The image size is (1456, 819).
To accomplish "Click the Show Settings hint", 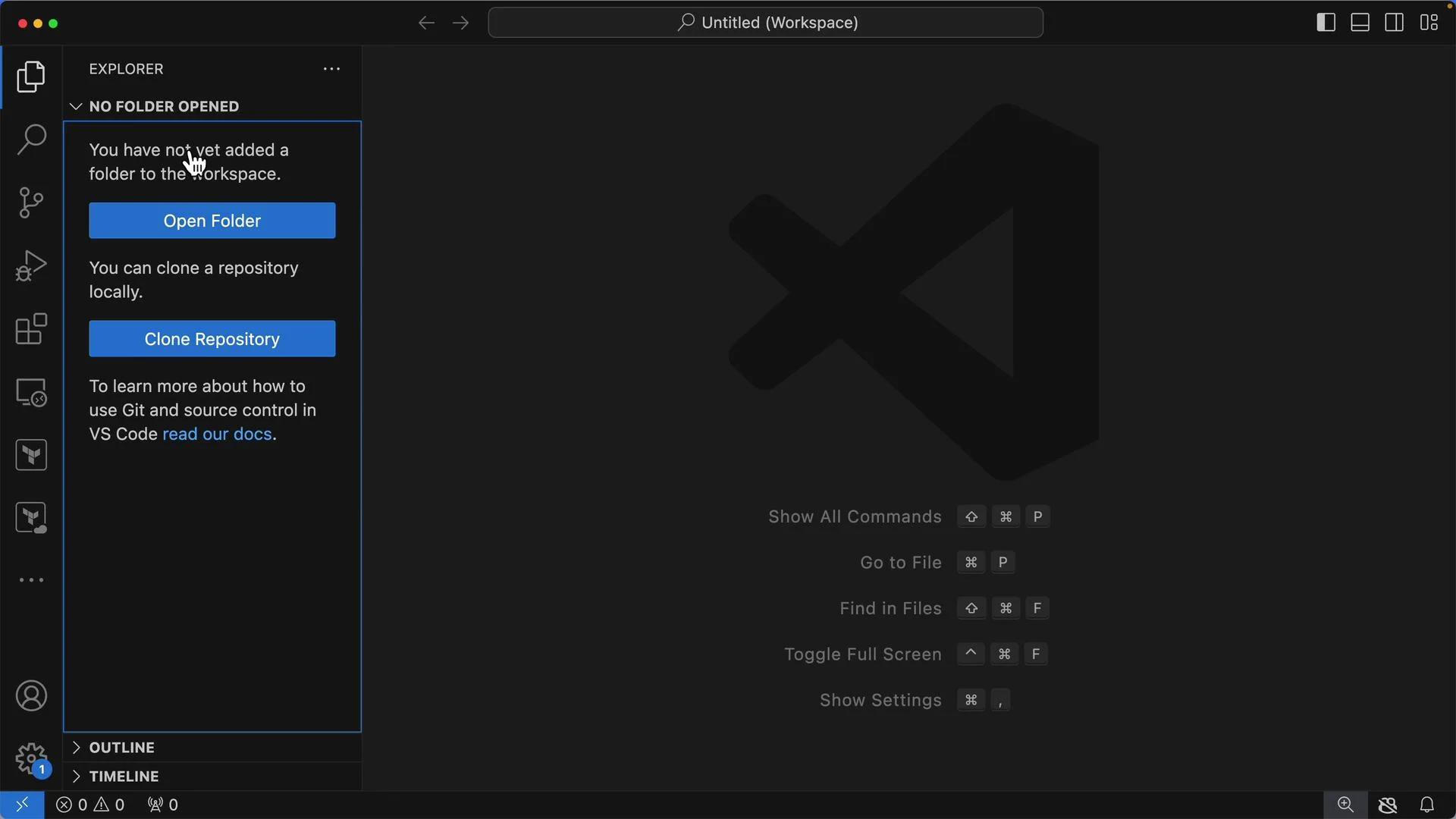I will (915, 701).
